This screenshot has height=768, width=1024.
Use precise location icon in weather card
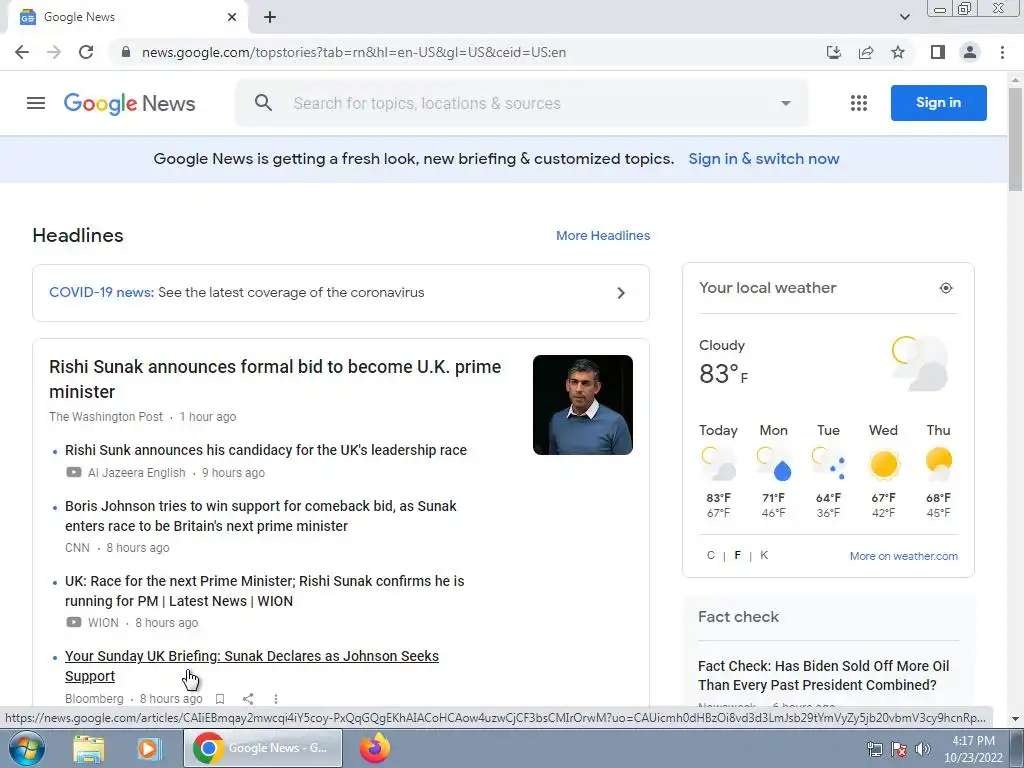pyautogui.click(x=946, y=288)
